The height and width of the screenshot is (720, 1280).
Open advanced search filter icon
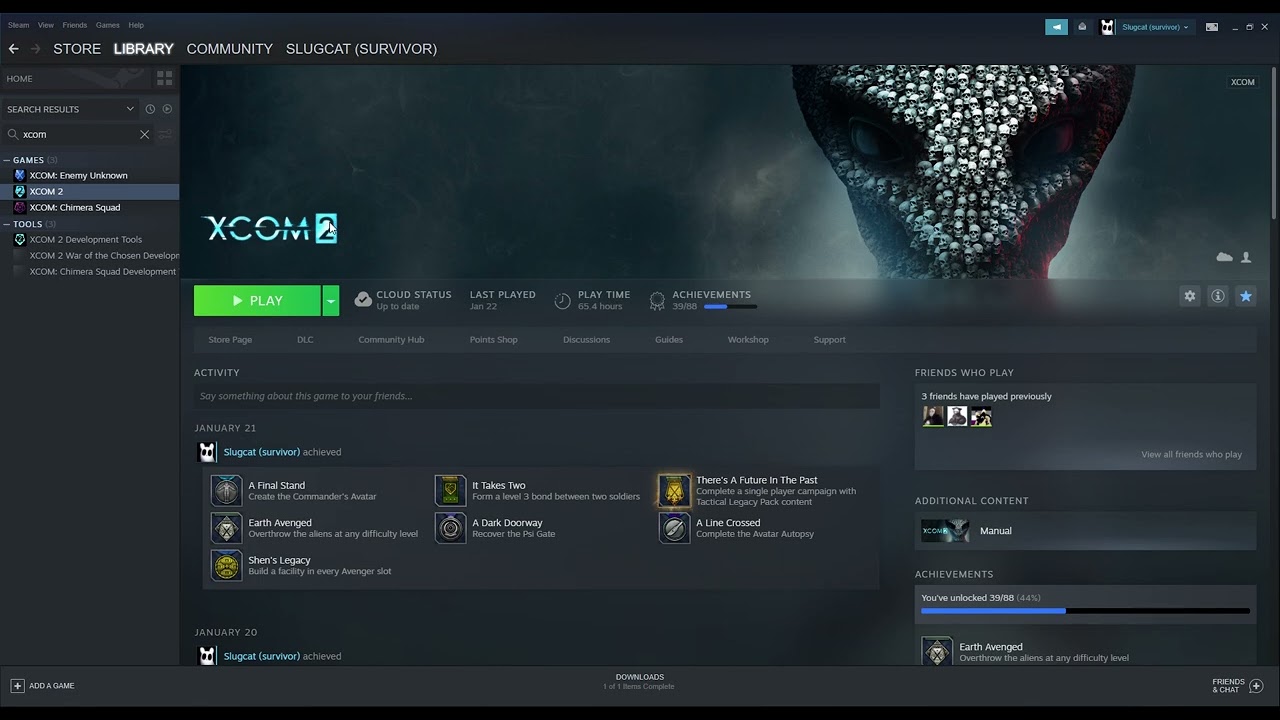click(165, 134)
